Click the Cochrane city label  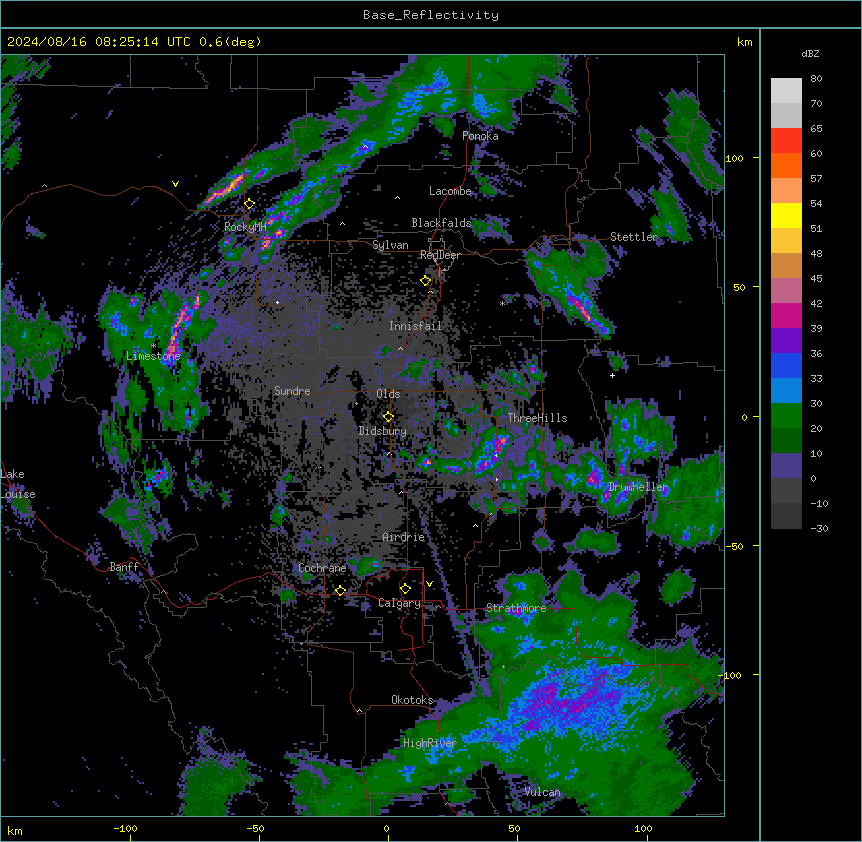tap(322, 568)
